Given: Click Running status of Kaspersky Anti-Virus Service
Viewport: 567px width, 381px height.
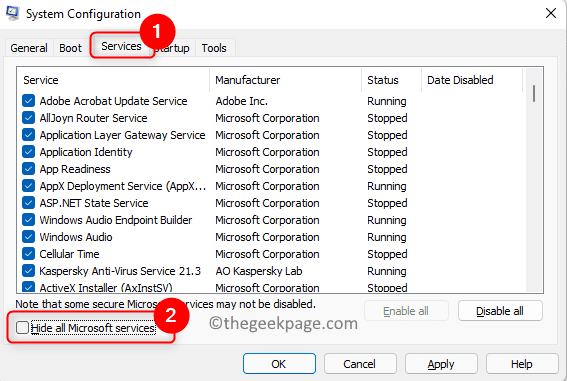Looking at the screenshot, I should pyautogui.click(x=387, y=271).
